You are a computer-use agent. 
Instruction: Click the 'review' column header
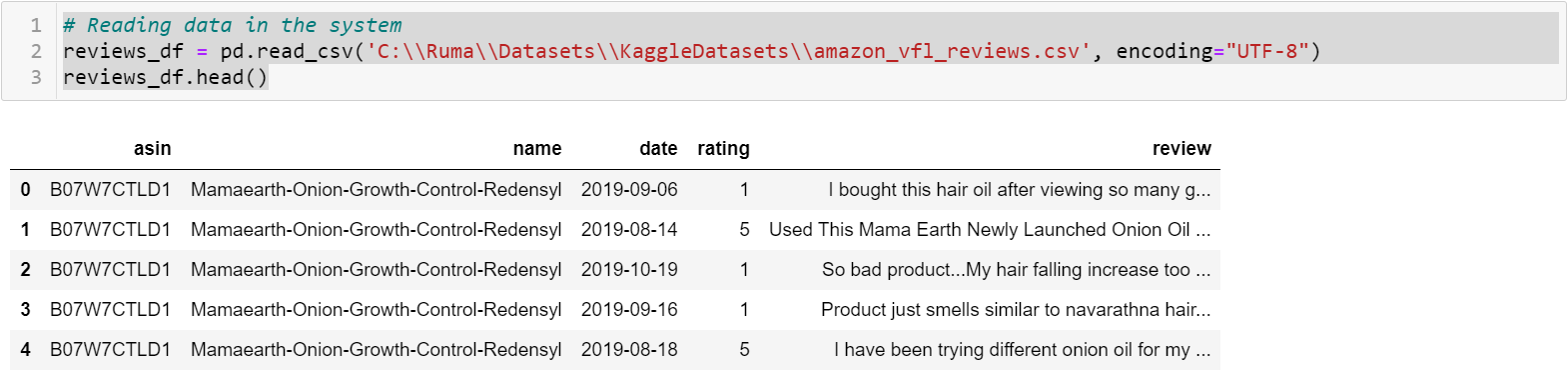[x=1181, y=149]
